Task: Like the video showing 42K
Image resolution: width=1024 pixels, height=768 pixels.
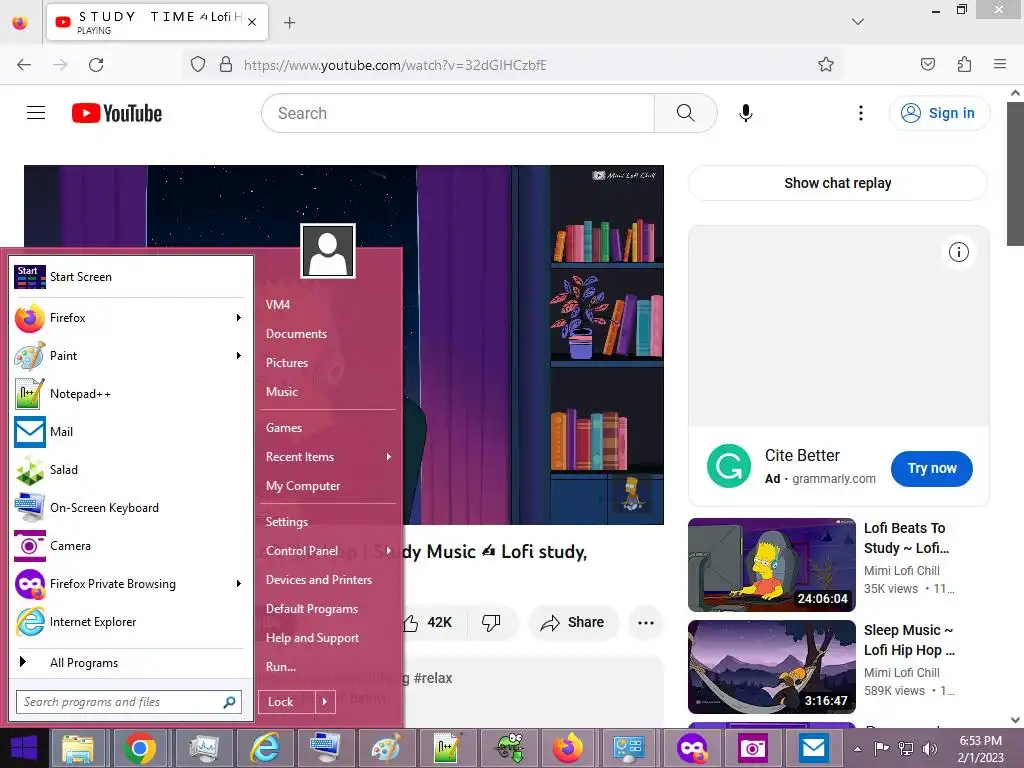Action: [x=428, y=622]
